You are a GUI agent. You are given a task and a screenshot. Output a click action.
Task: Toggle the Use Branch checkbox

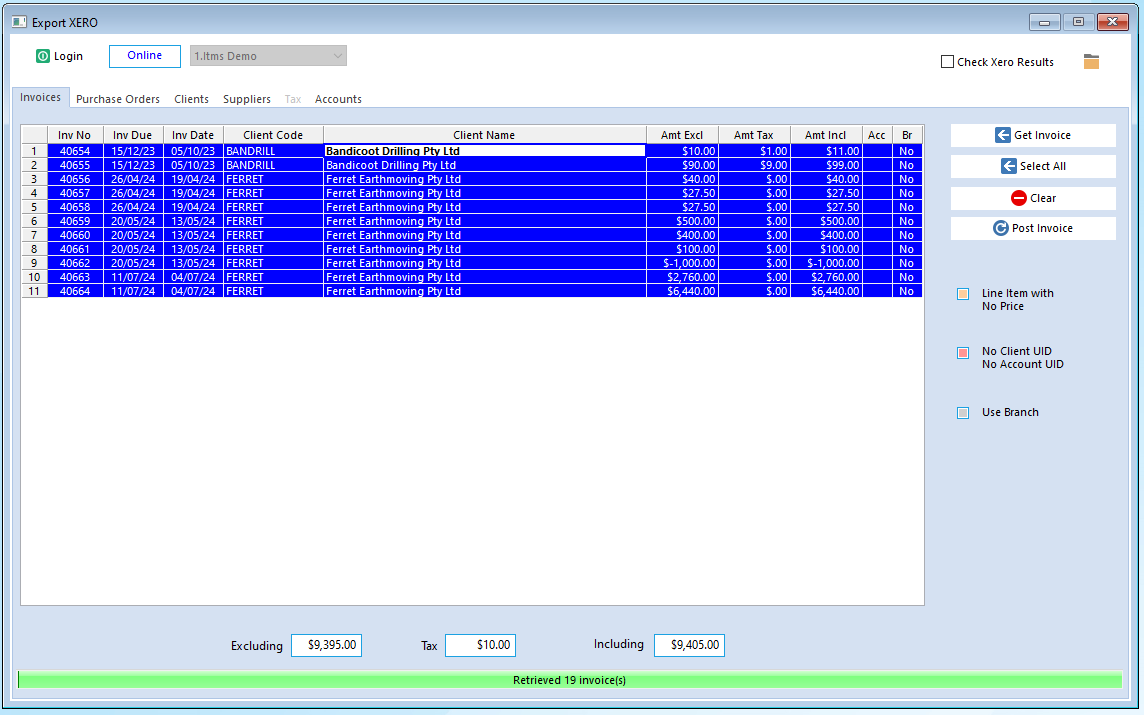coord(963,413)
